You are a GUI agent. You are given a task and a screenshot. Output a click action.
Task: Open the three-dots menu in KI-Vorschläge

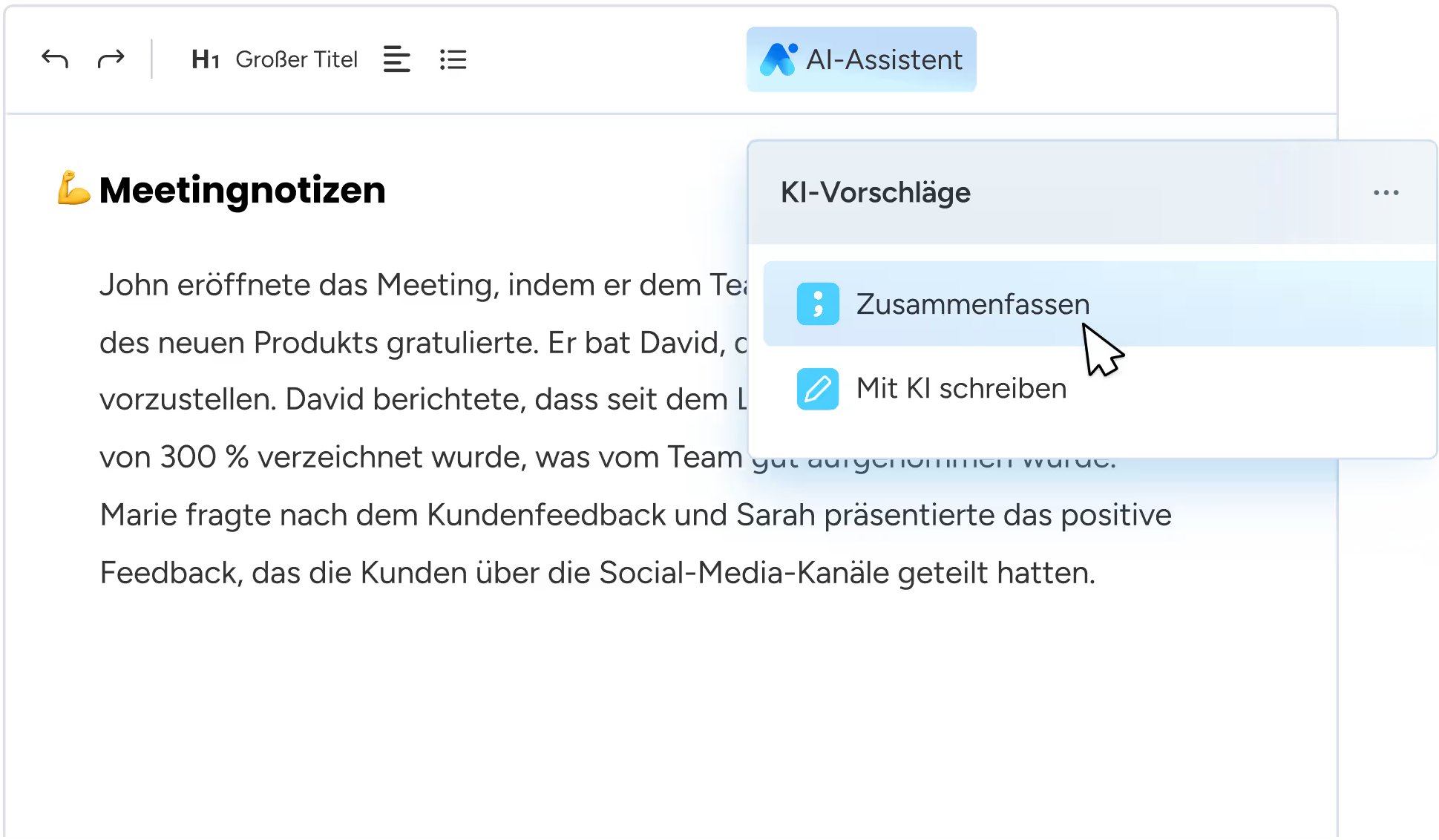point(1386,193)
